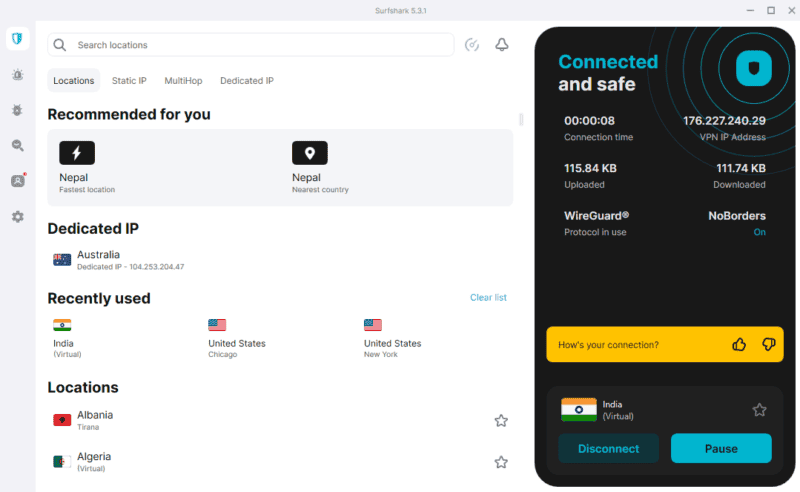Viewport: 800px width, 492px height.
Task: Click the How's your connection? text
Action: (608, 345)
